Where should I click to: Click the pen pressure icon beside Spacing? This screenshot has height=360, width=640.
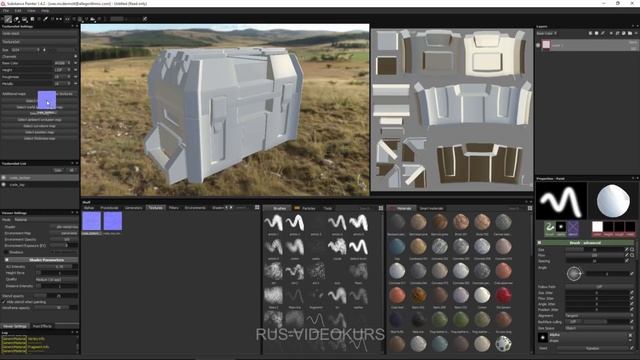coord(627,260)
